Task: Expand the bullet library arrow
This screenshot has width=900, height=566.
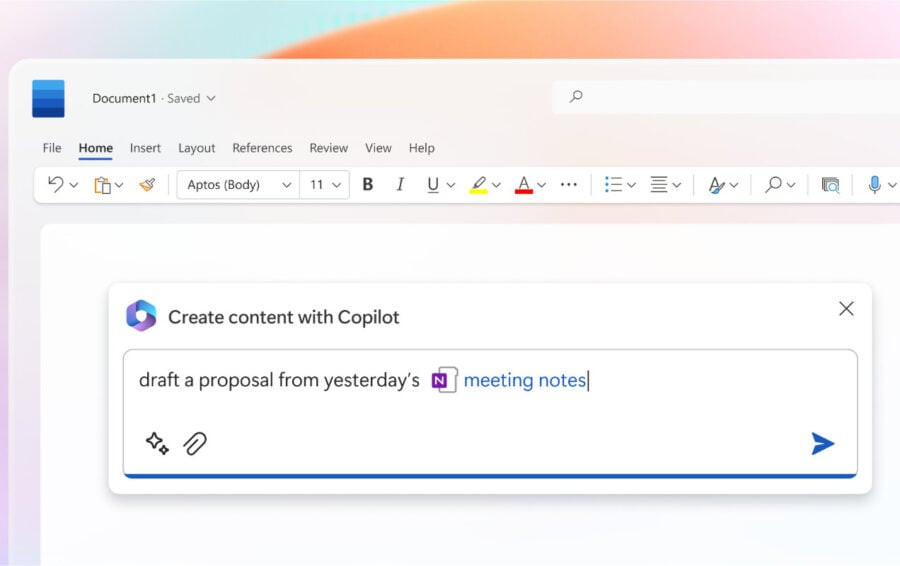Action: (631, 185)
